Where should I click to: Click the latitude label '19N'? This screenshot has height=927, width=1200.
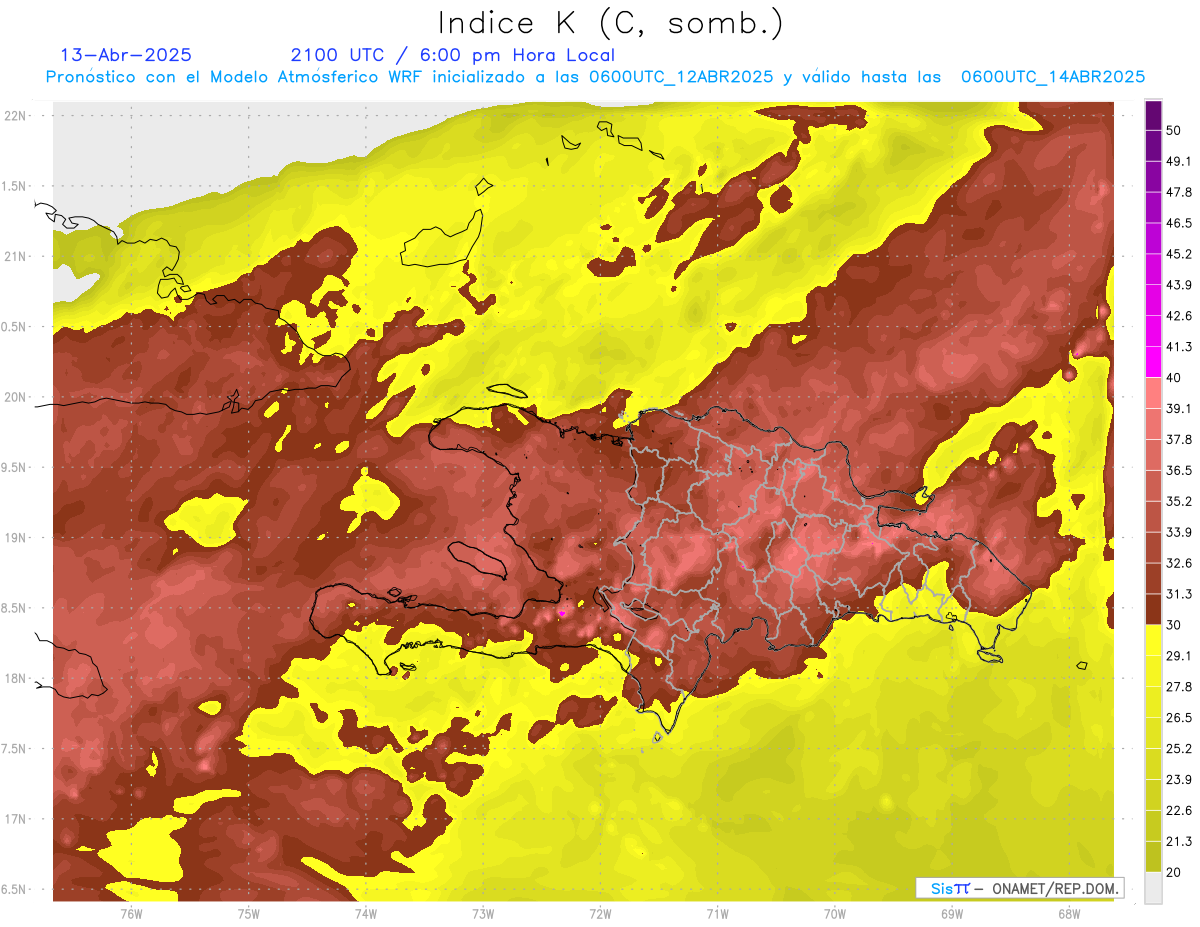tap(17, 538)
